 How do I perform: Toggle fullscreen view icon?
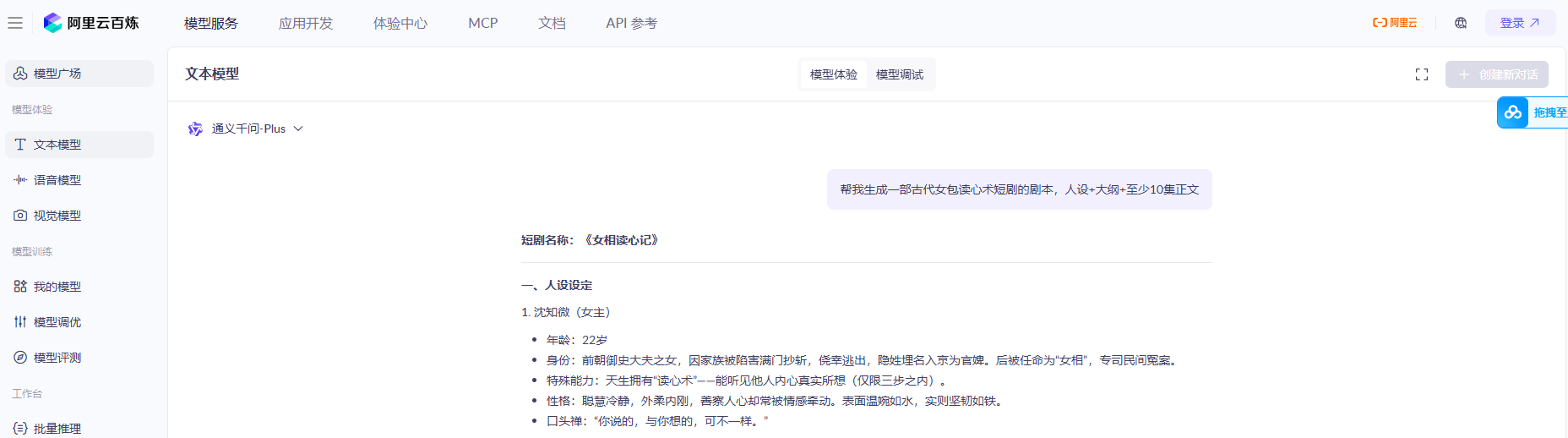pos(1422,74)
